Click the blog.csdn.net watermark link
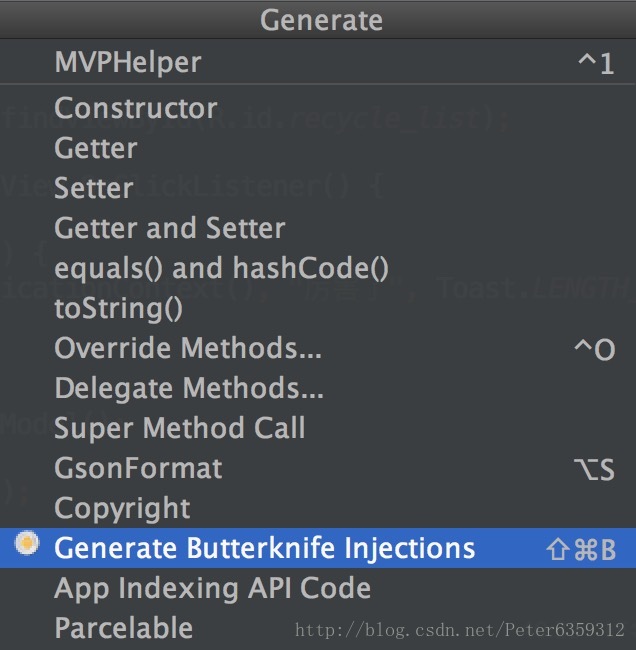636x650 pixels. point(459,630)
